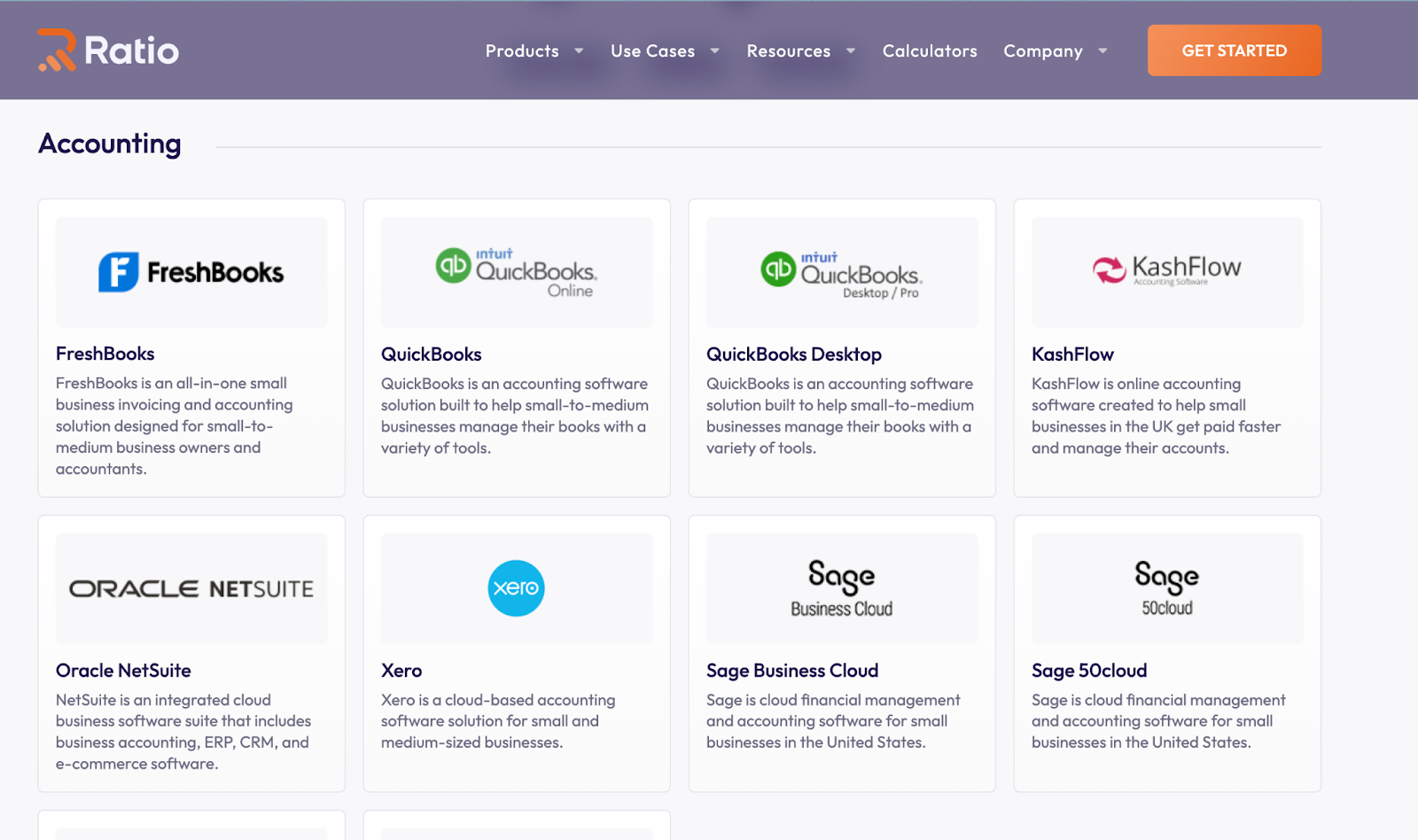This screenshot has width=1418, height=840.
Task: Click the Sage 50cloud logo
Action: (x=1167, y=588)
